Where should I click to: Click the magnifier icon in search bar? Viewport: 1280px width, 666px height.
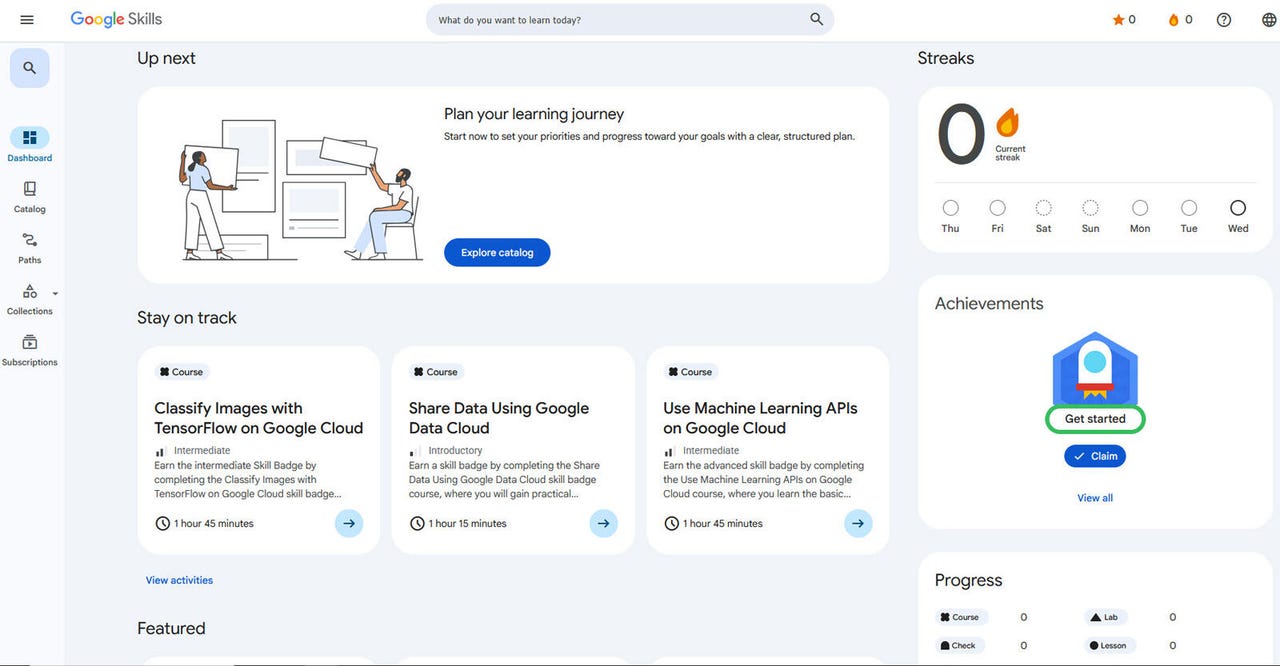pyautogui.click(x=816, y=20)
